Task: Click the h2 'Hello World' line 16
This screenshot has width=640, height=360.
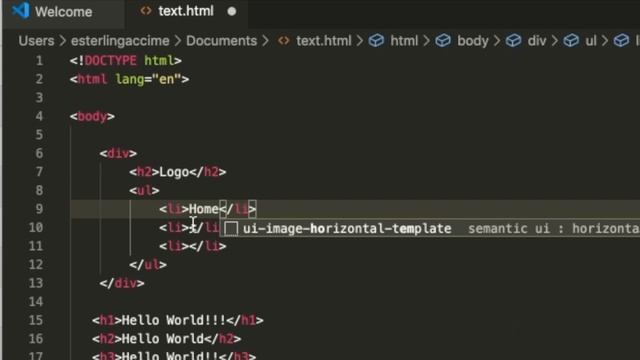Action: [167, 339]
